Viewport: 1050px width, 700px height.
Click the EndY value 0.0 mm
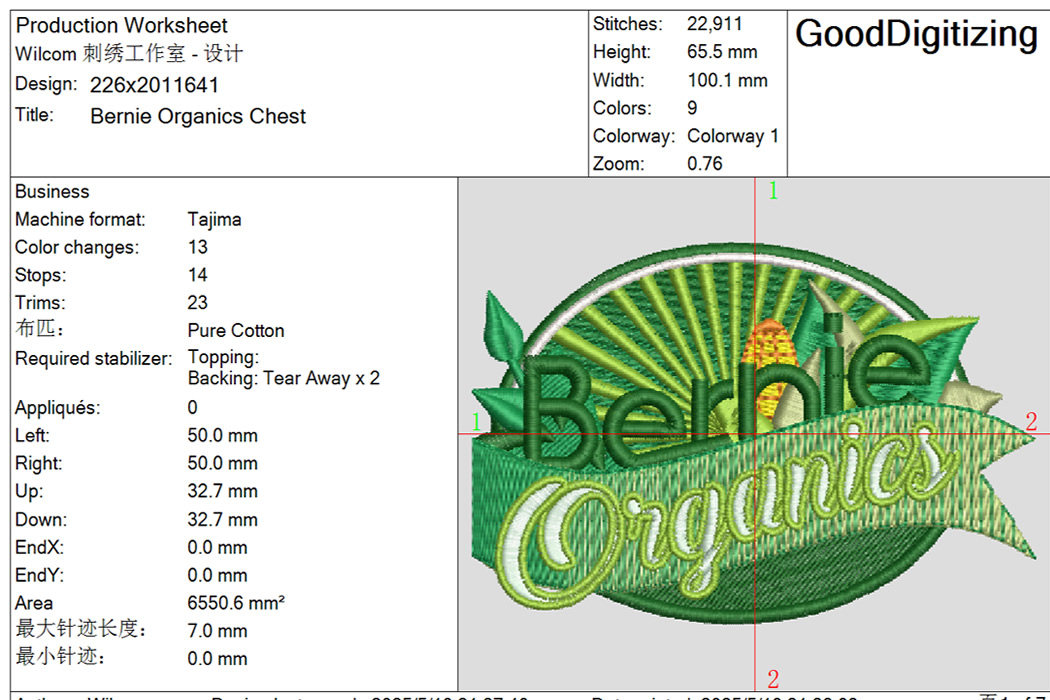pyautogui.click(x=217, y=575)
